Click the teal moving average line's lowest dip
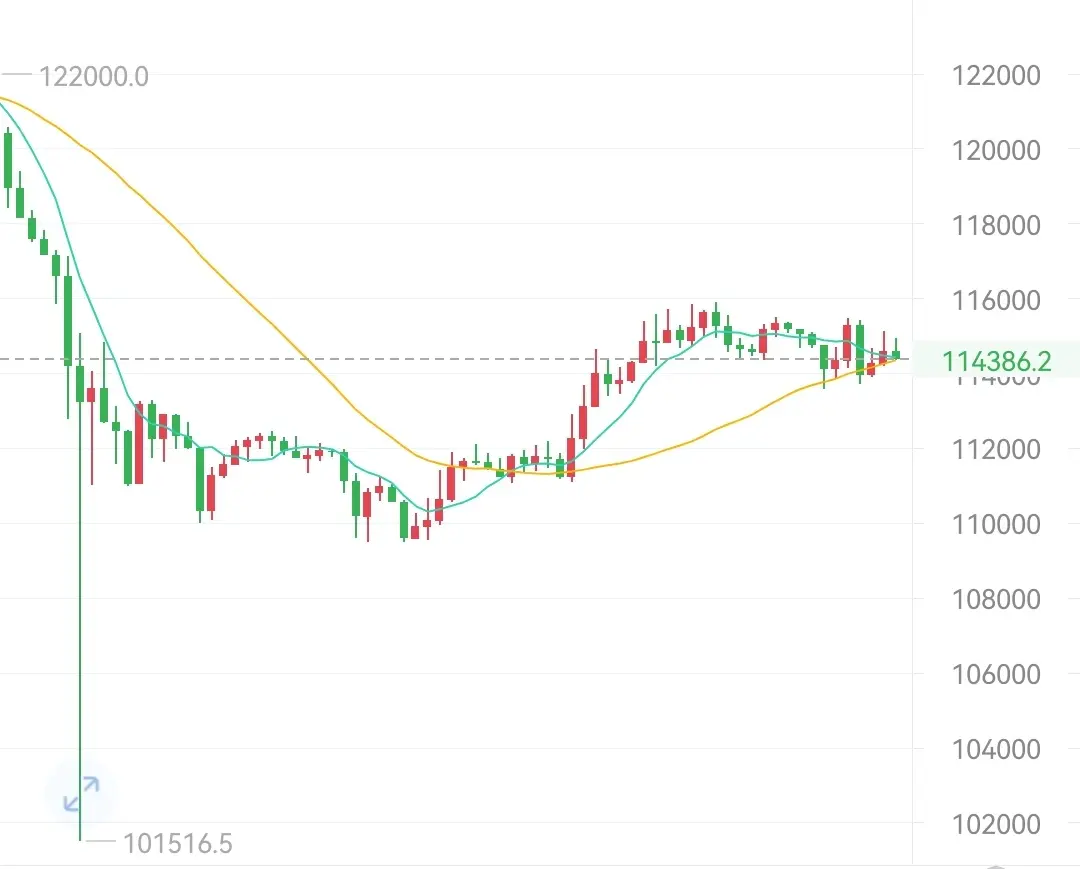The width and height of the screenshot is (1080, 869). click(x=430, y=511)
